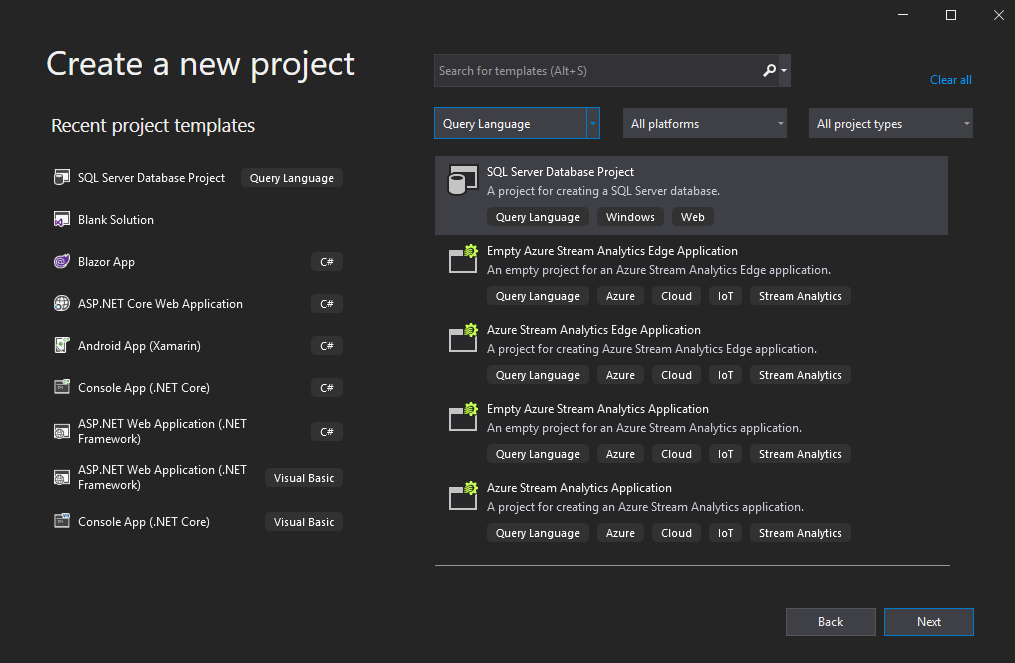
Task: Focus the Search for templates field
Action: tap(595, 71)
